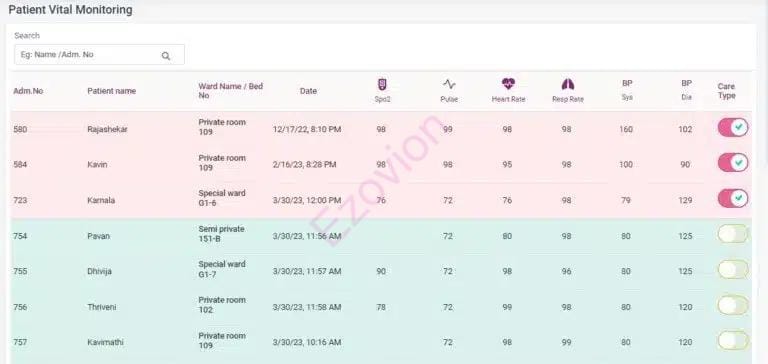Click ward Semi private 151-B

(x=221, y=234)
